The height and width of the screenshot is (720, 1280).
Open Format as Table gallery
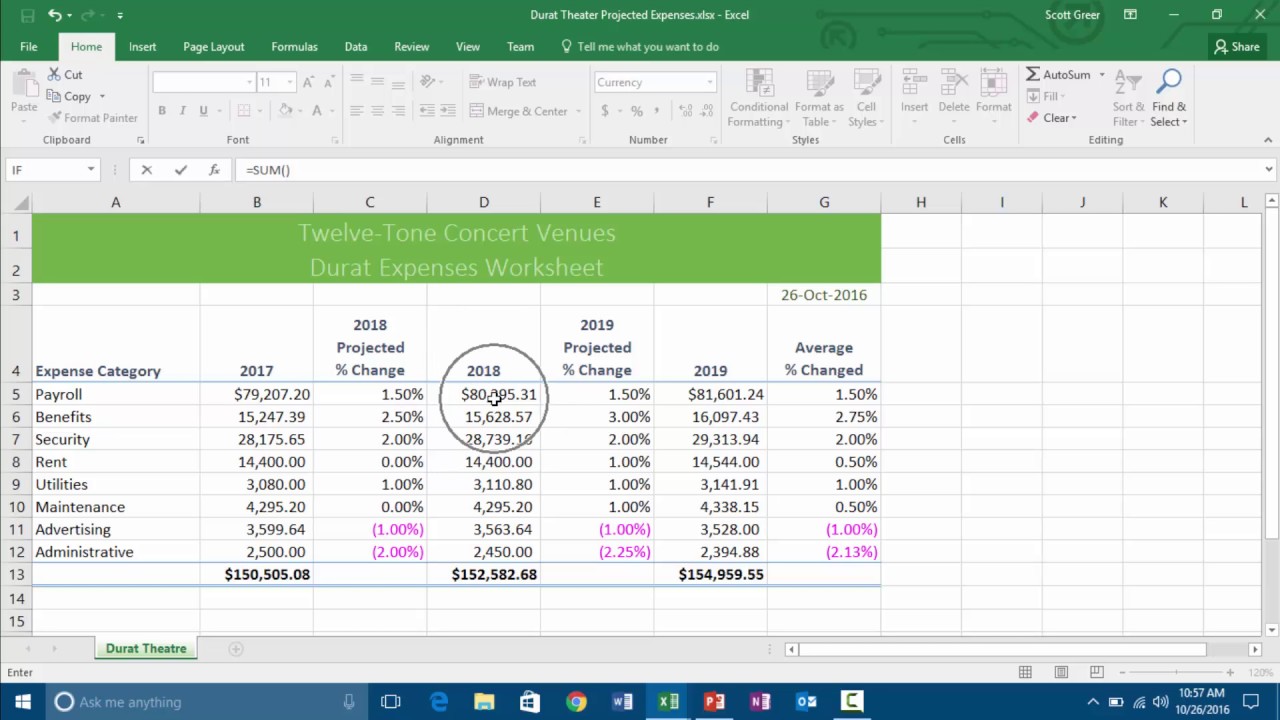click(819, 99)
